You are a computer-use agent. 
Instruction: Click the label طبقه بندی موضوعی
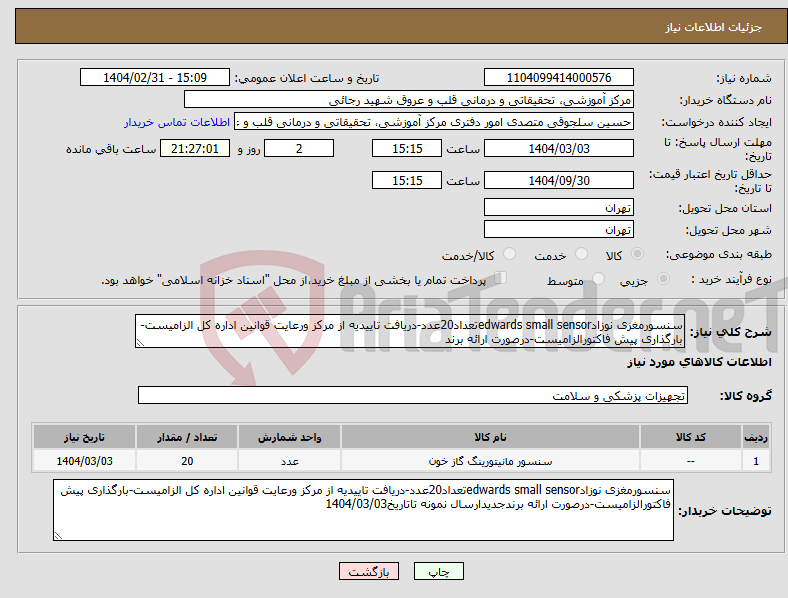pos(719,254)
